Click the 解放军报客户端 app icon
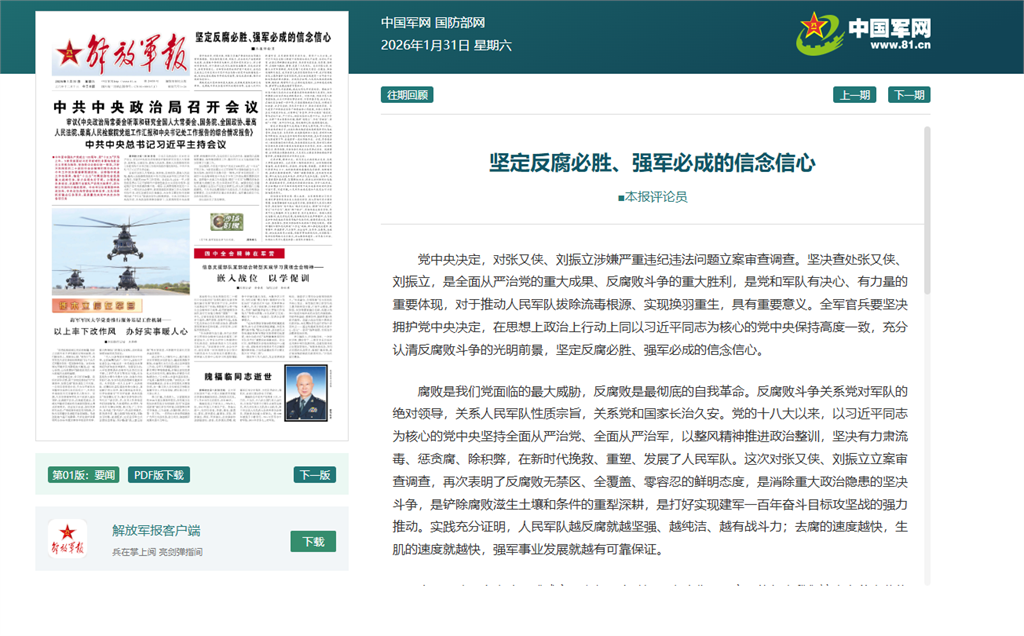Screen dimensions: 1024x636 (x=70, y=538)
